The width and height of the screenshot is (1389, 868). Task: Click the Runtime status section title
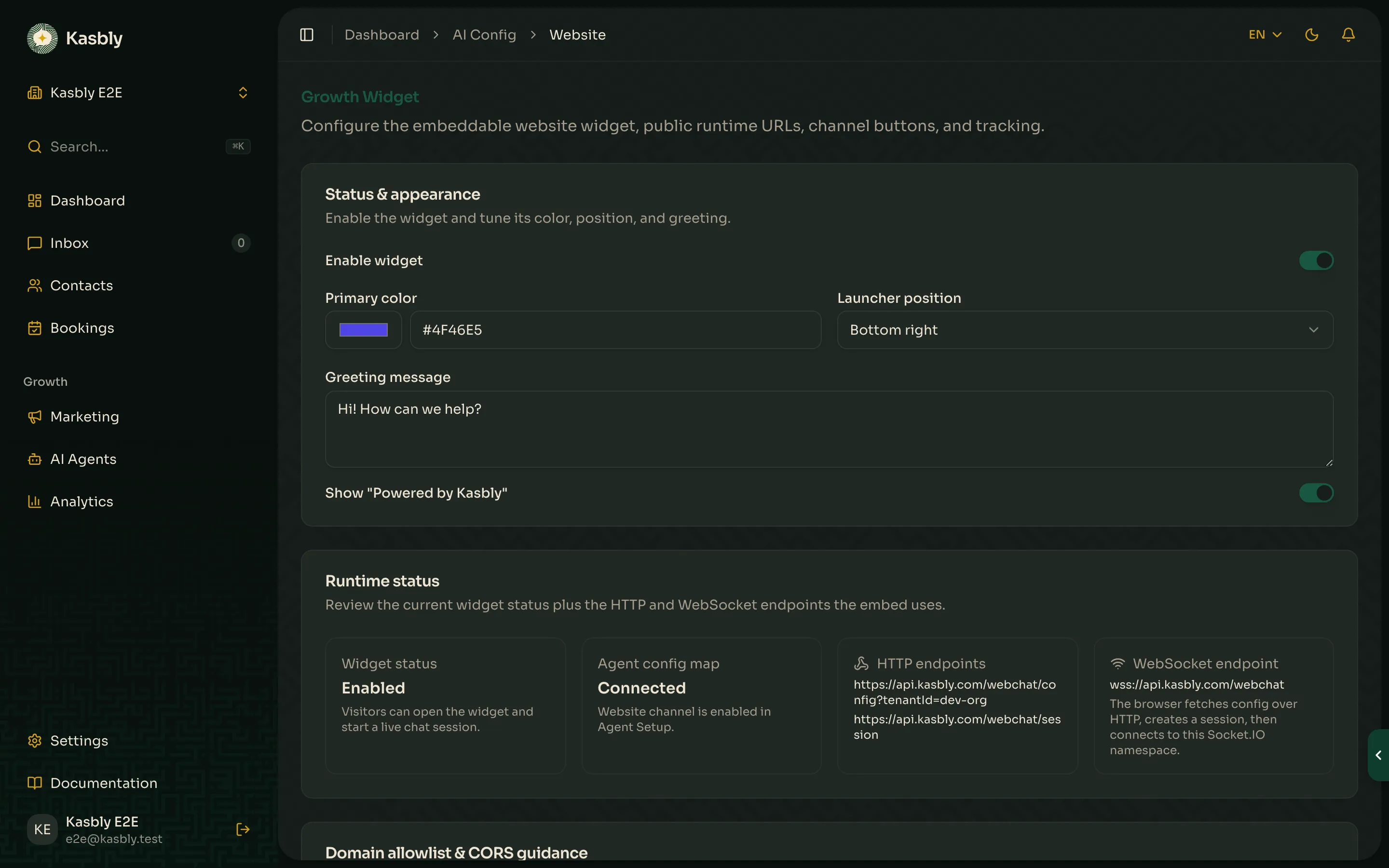click(x=382, y=582)
